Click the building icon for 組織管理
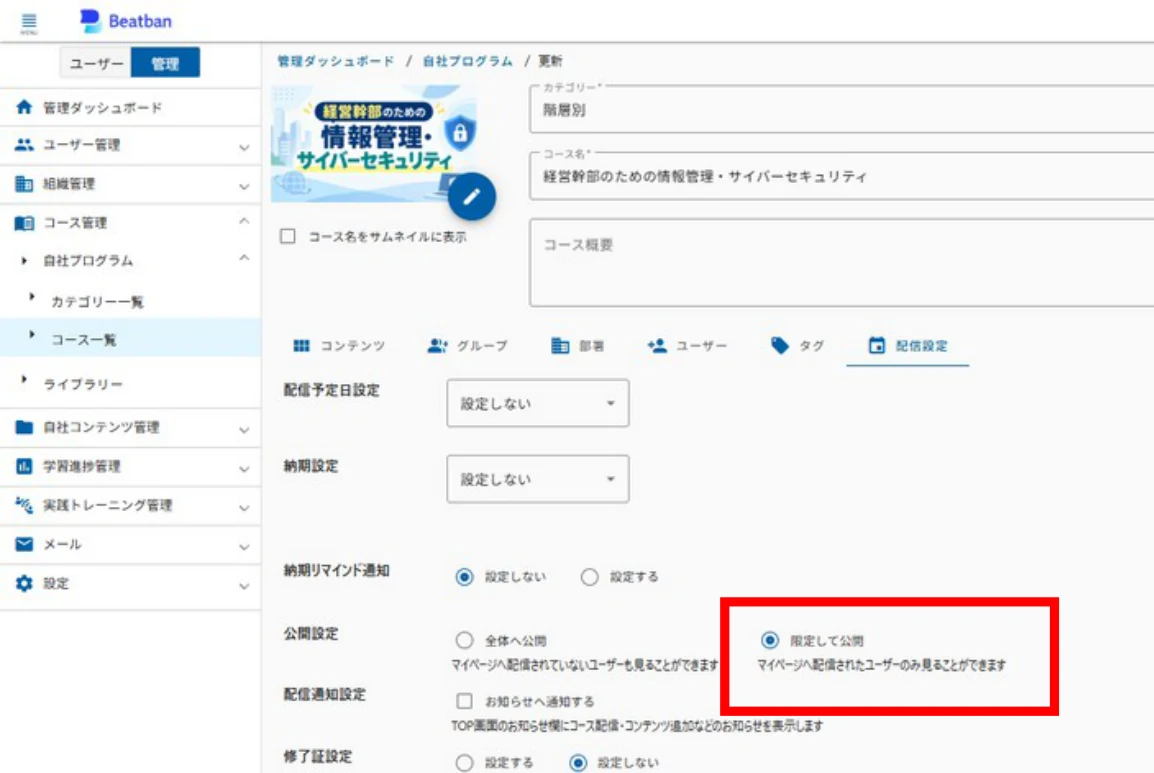The height and width of the screenshot is (773, 1154). [x=24, y=183]
